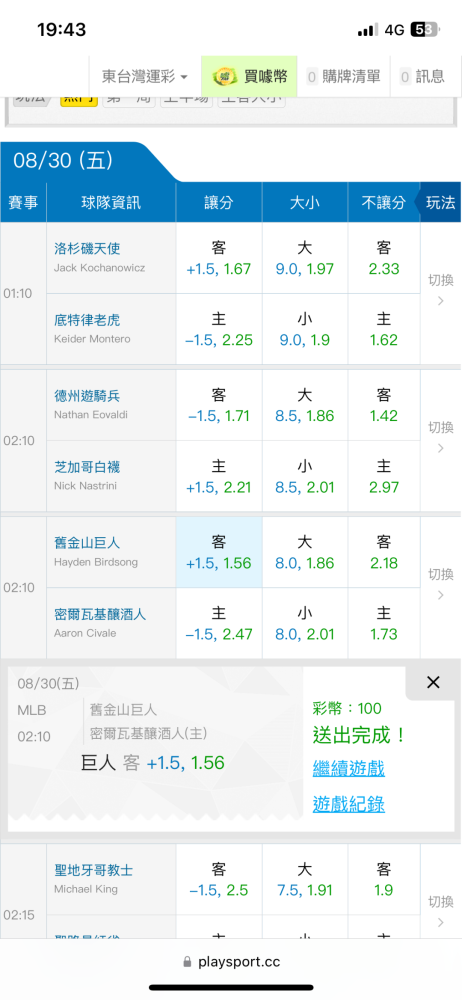Close the bet confirmation slip
The image size is (462, 1000).
click(433, 682)
